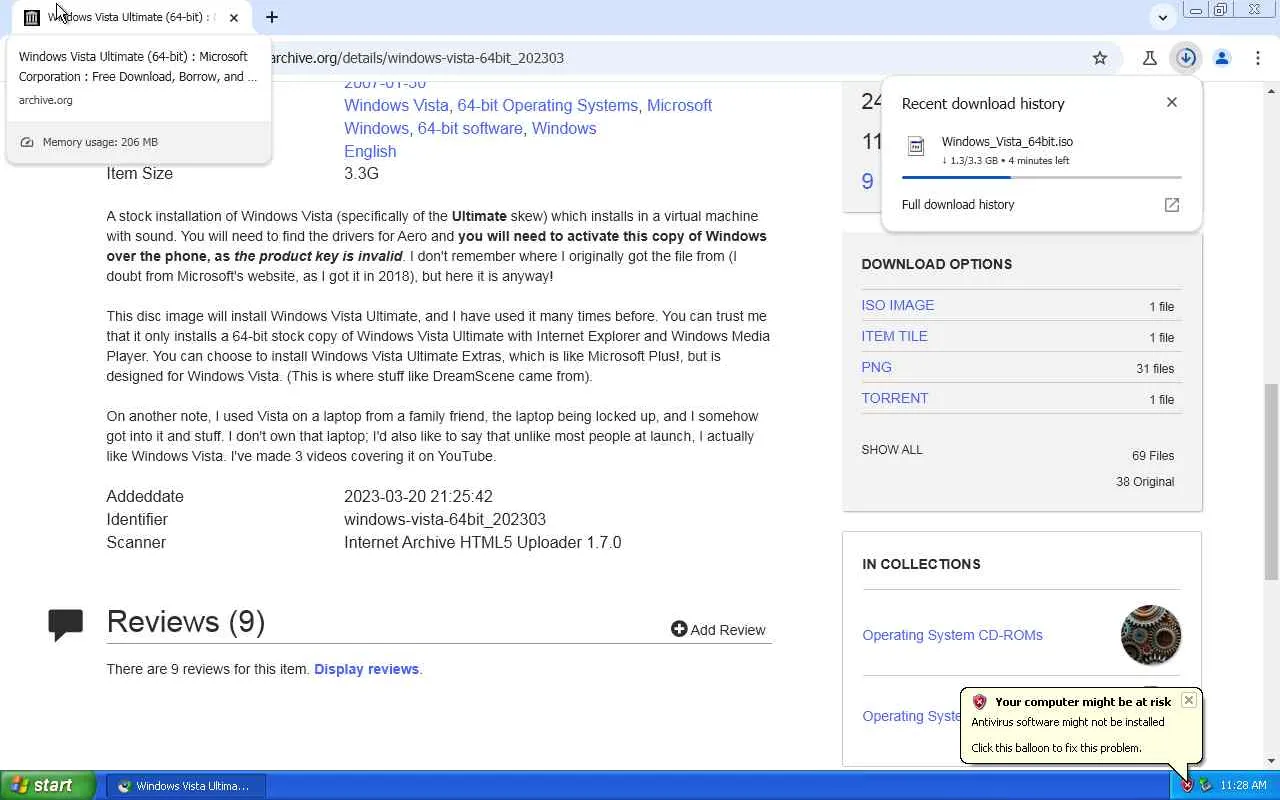1280x800 pixels.
Task: Click the Windows_Vista_64bit.iso file icon
Action: coord(916,147)
